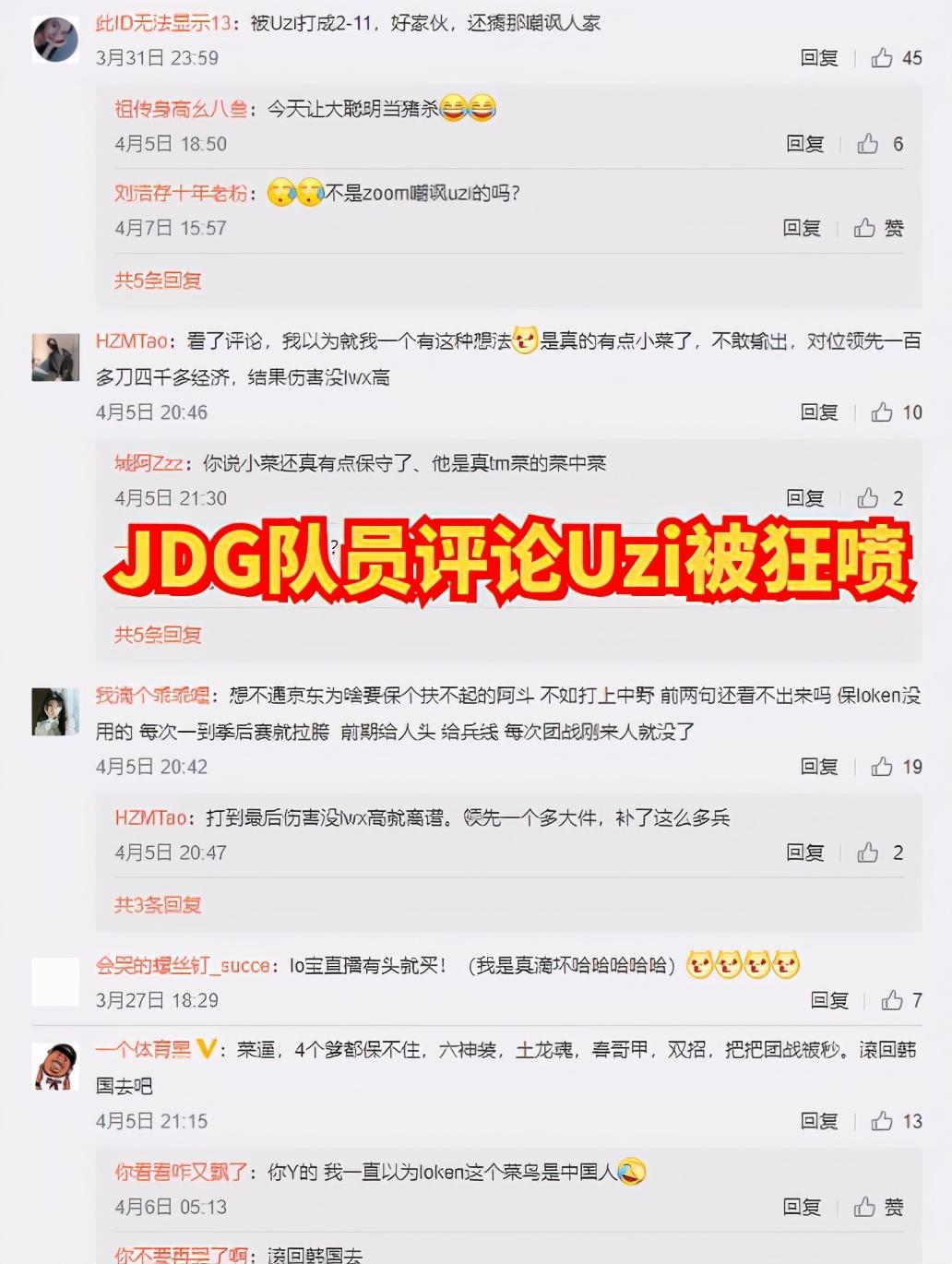Like HZMTao's comment with 10 likes
This screenshot has height=1264, width=952.
(x=896, y=412)
